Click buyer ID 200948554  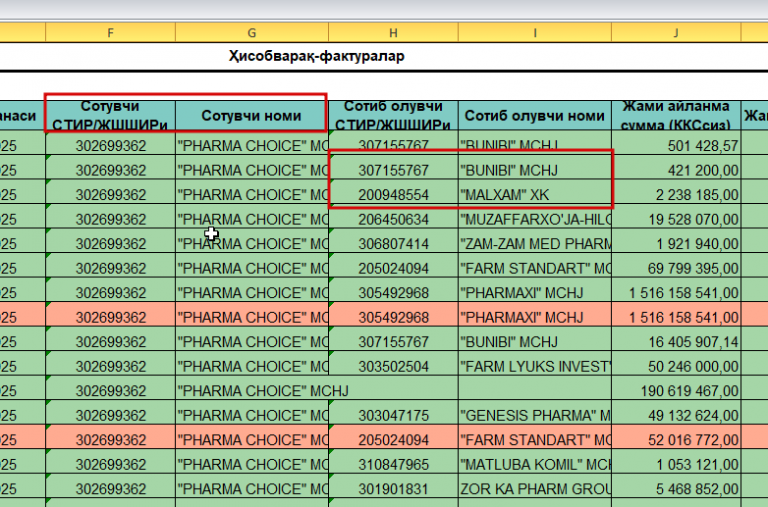point(393,194)
